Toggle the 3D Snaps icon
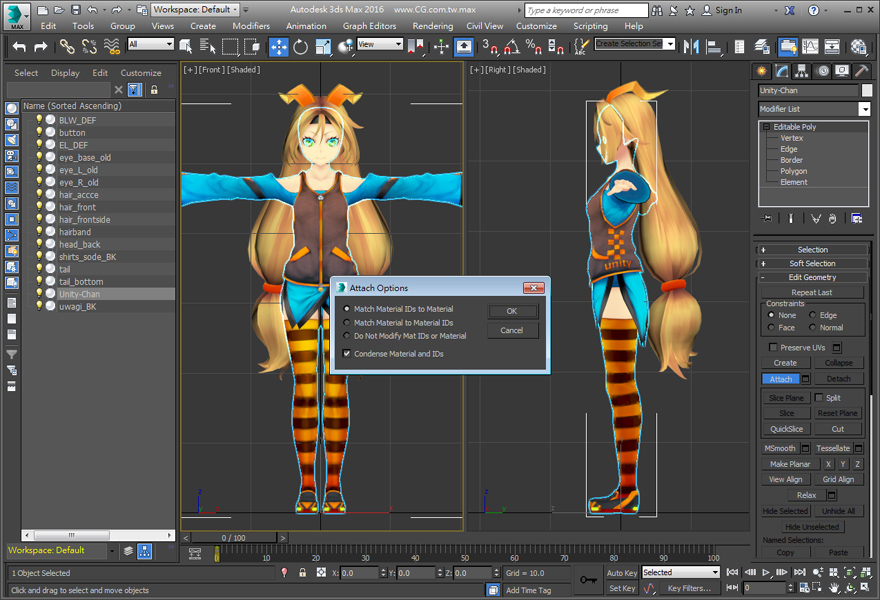The image size is (880, 600). [x=489, y=47]
